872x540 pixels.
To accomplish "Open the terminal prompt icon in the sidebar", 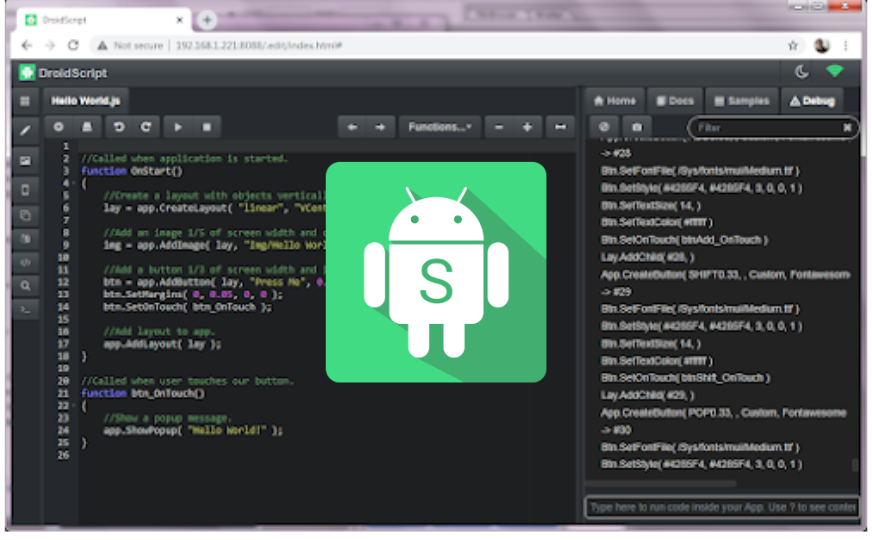I will (x=25, y=309).
